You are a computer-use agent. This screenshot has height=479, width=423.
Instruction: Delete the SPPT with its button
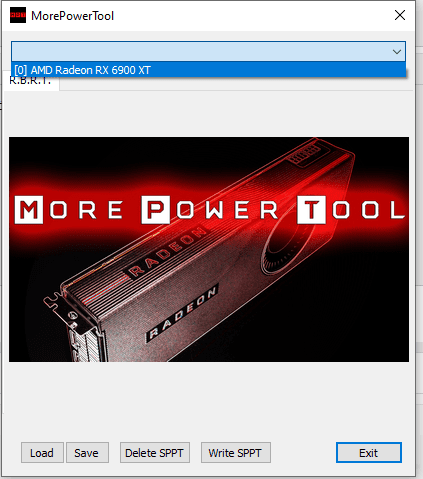coord(155,453)
